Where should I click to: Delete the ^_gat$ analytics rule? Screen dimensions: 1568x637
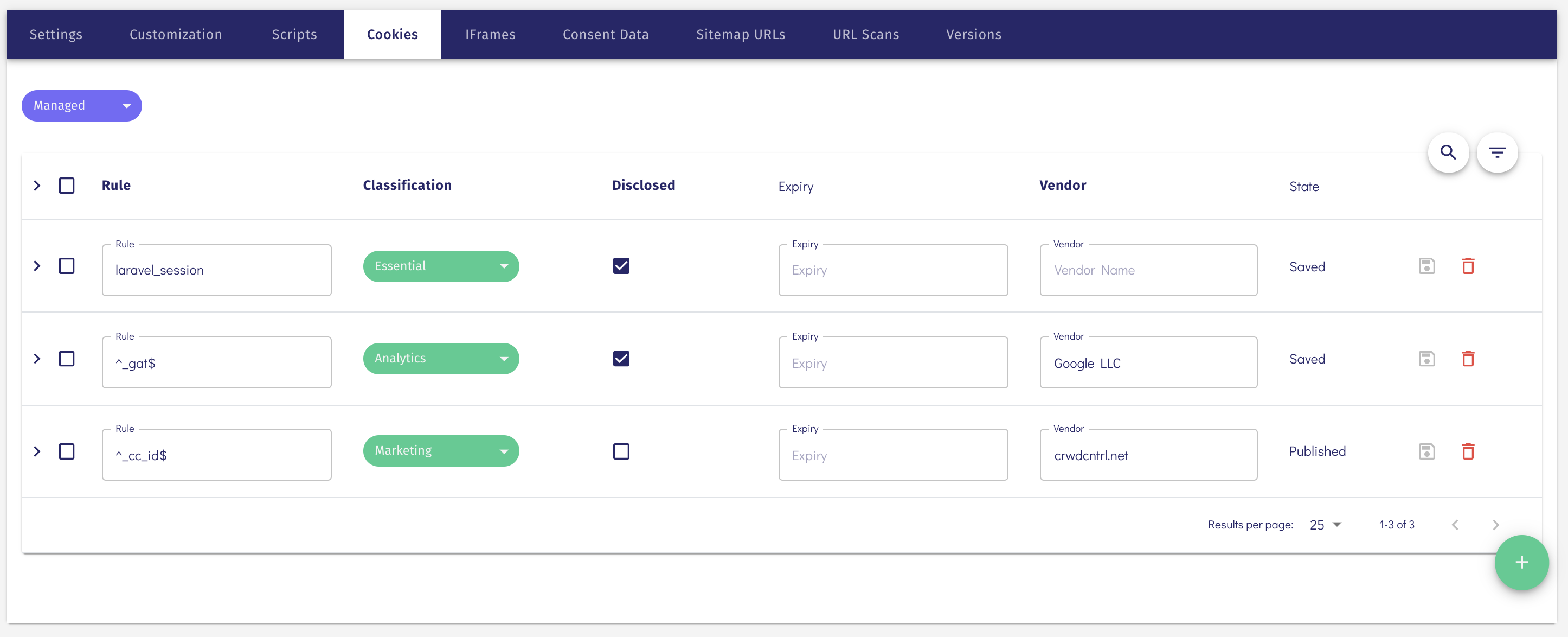[x=1468, y=359]
